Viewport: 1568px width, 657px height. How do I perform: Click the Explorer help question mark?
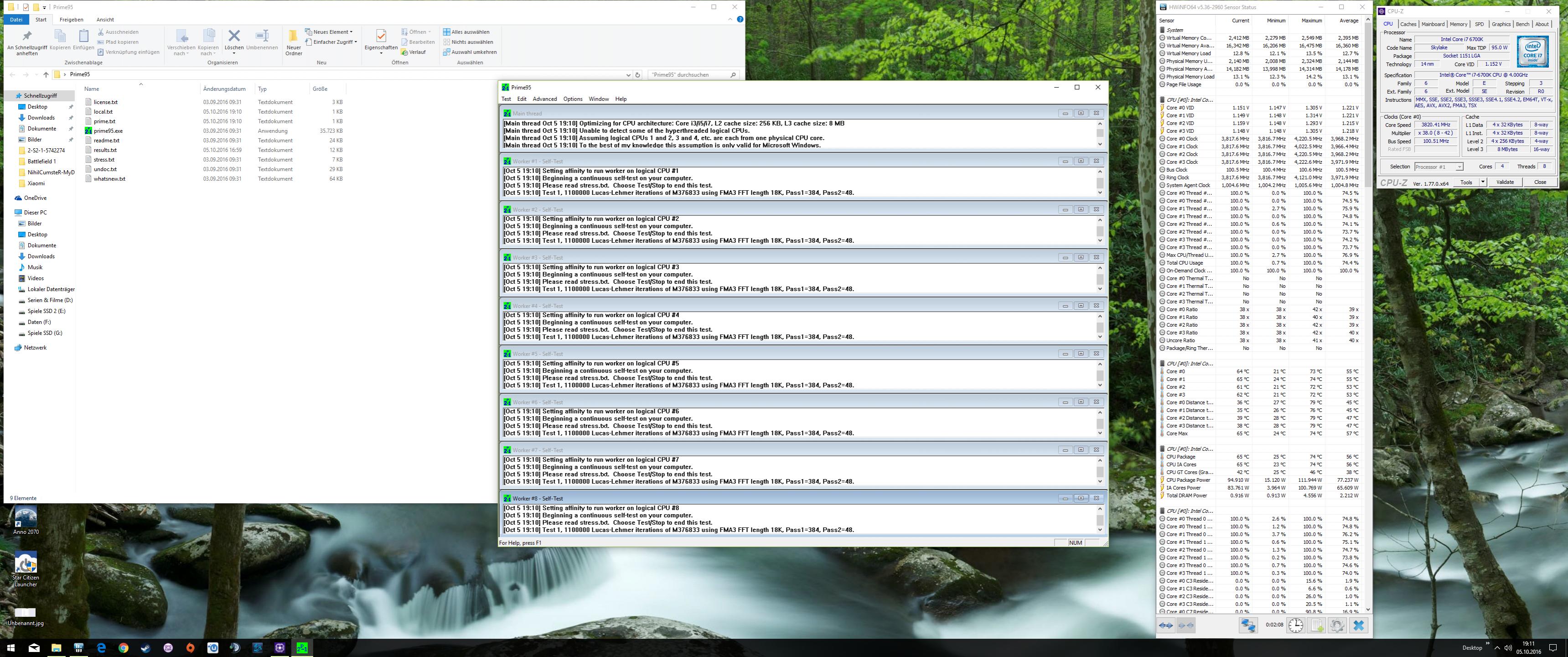pos(740,20)
